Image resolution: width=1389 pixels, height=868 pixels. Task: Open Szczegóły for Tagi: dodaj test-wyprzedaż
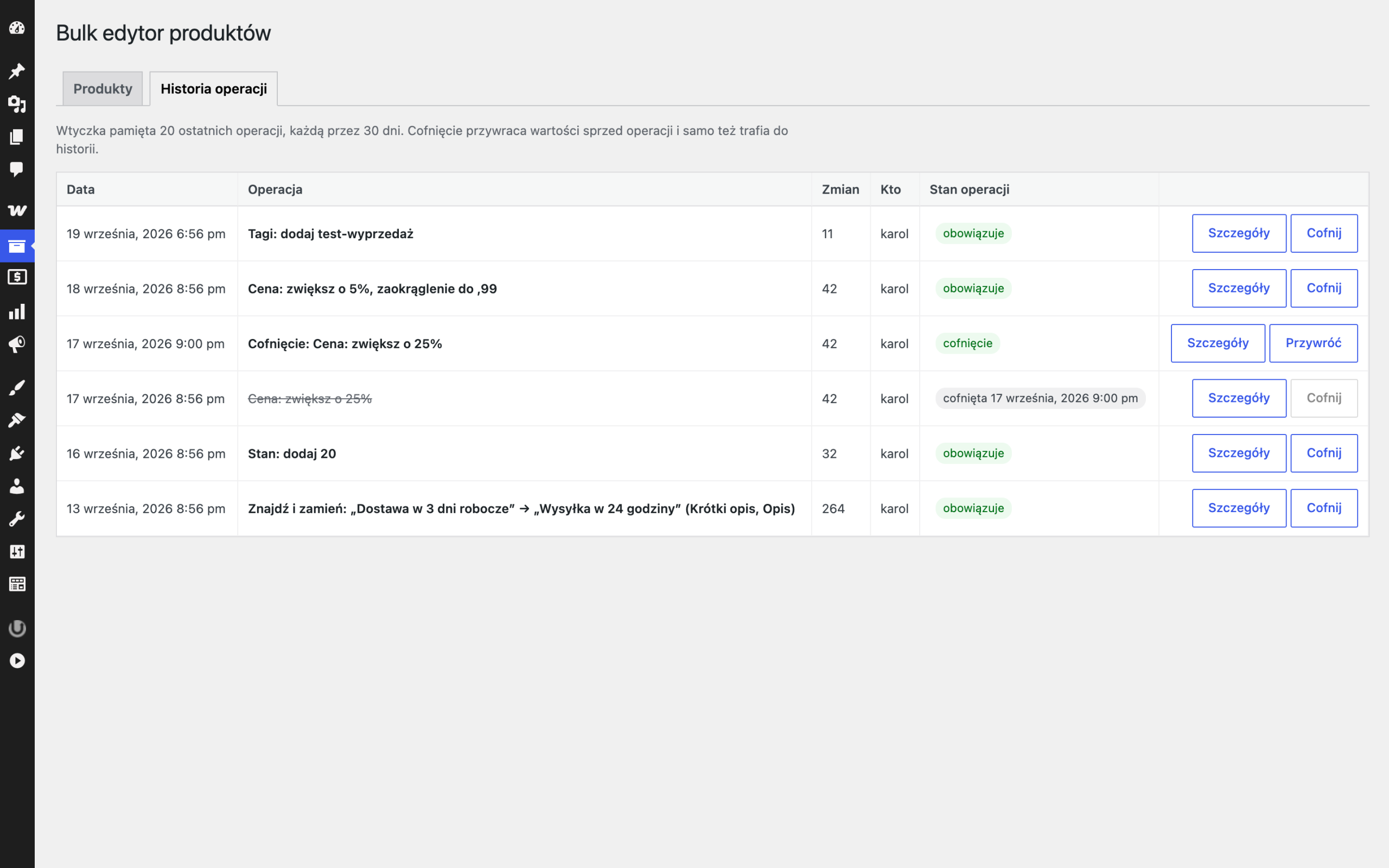click(x=1239, y=233)
